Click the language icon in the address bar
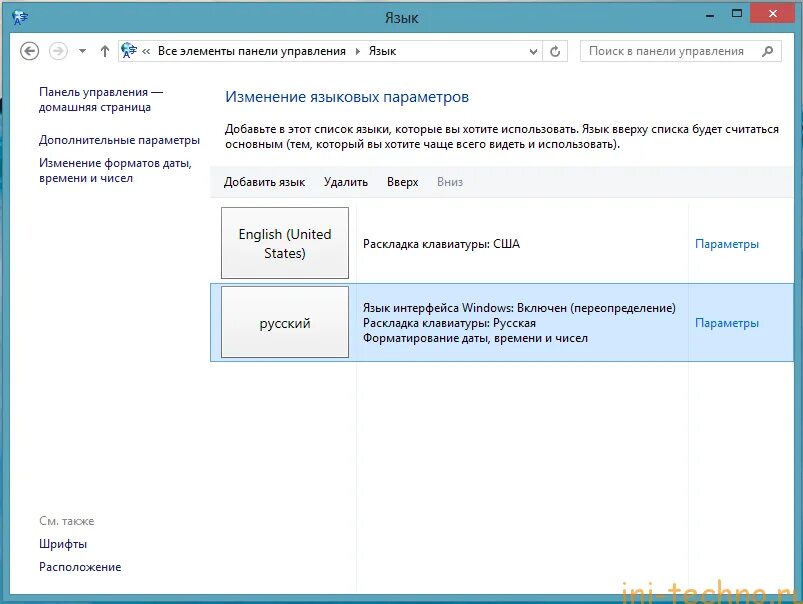 coord(129,51)
